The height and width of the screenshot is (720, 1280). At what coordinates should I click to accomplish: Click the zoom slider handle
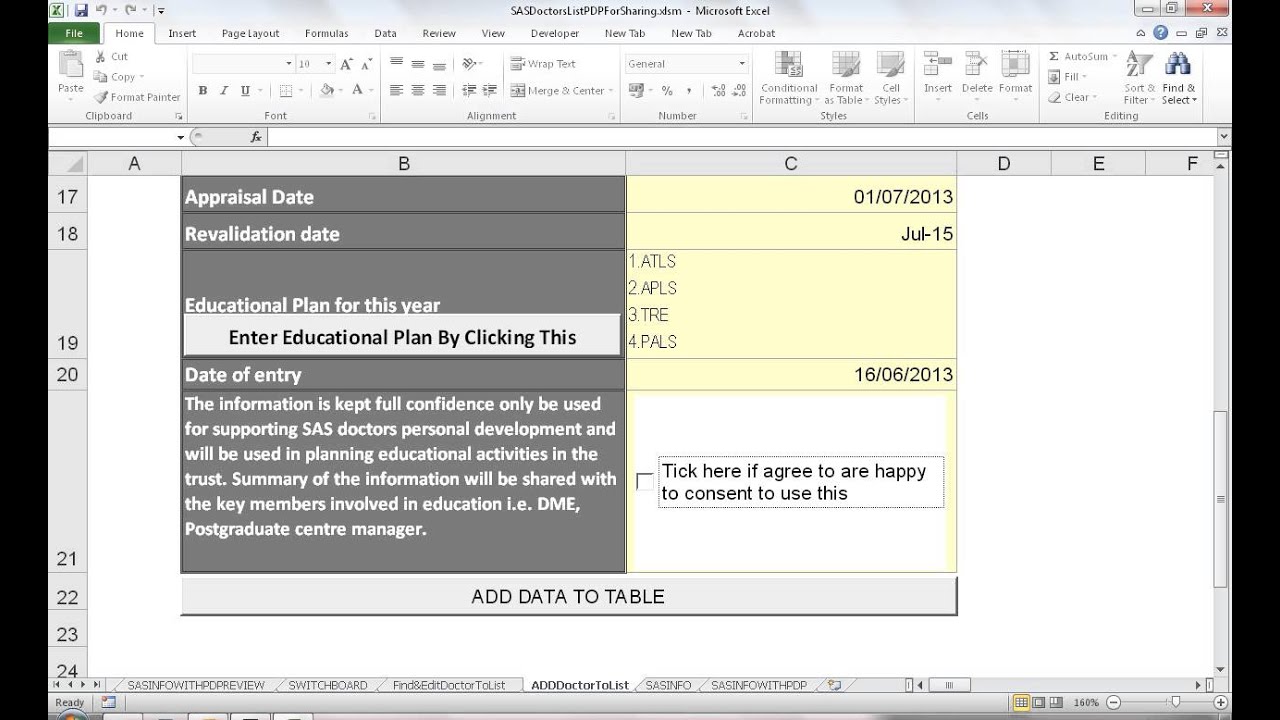(x=1175, y=702)
